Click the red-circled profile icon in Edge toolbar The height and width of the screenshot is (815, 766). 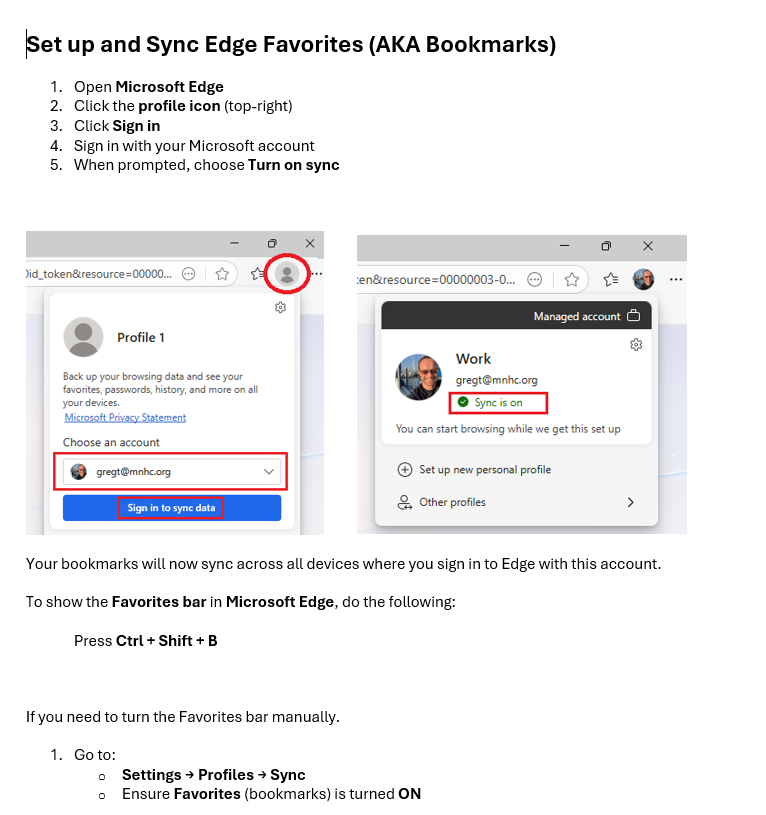[288, 273]
